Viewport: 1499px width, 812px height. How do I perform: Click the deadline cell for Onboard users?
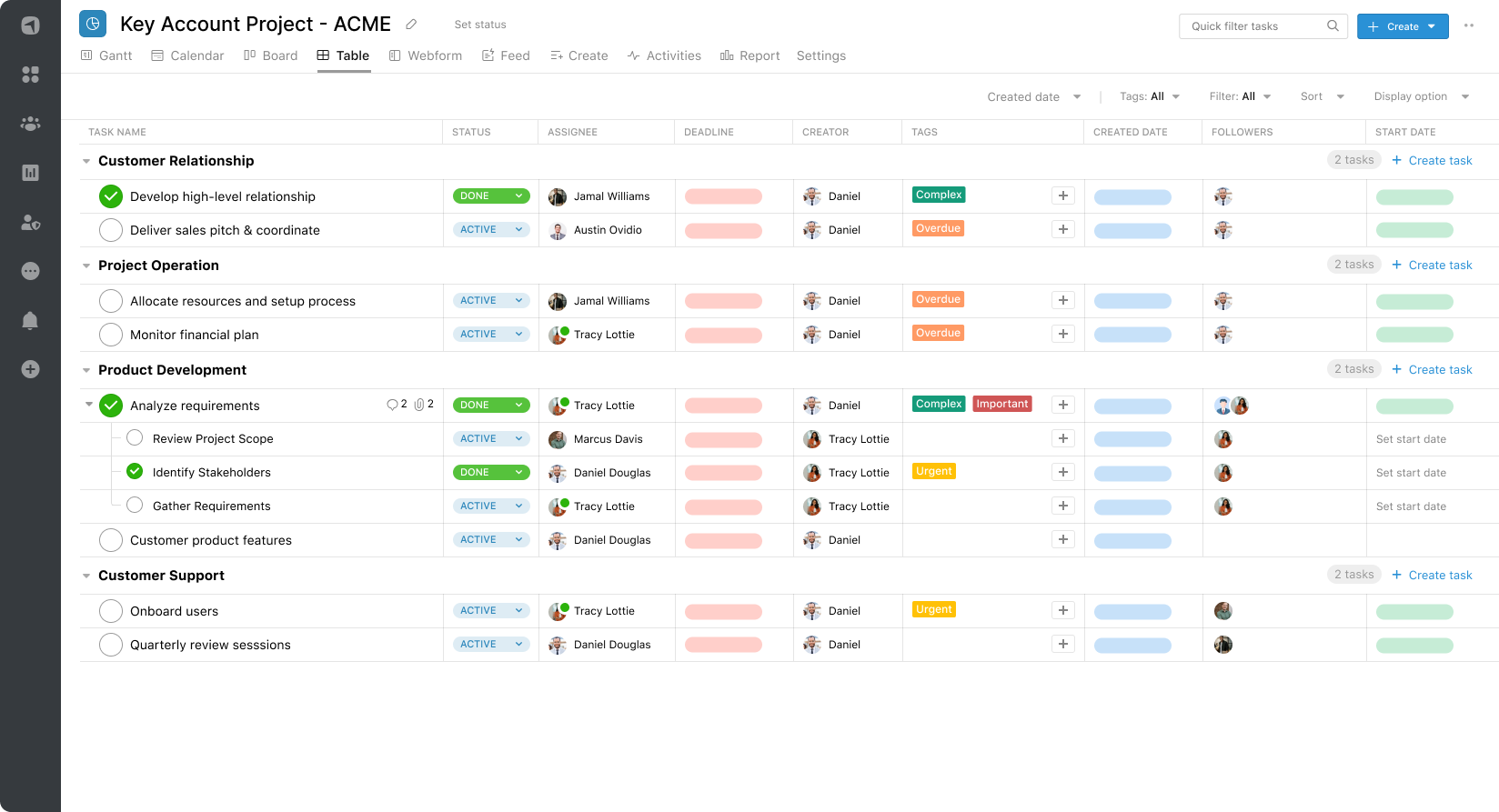(x=723, y=611)
